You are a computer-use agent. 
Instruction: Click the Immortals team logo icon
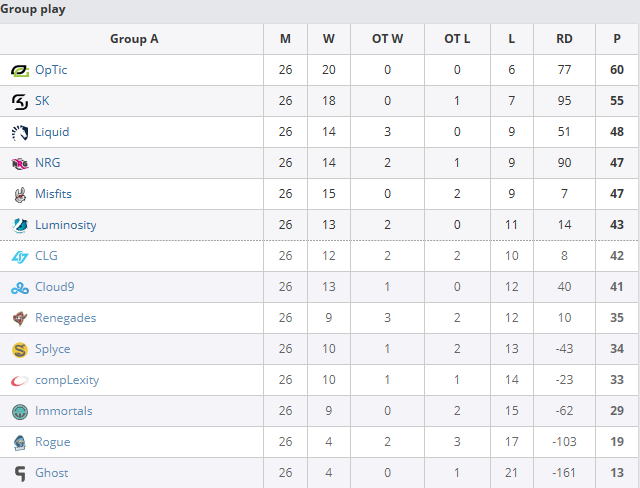(20, 411)
